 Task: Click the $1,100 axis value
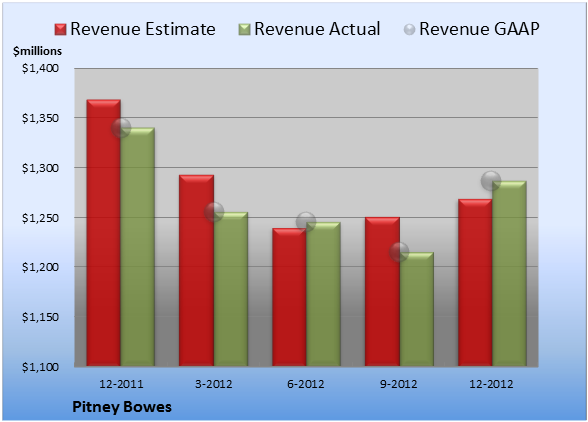[x=40, y=367]
